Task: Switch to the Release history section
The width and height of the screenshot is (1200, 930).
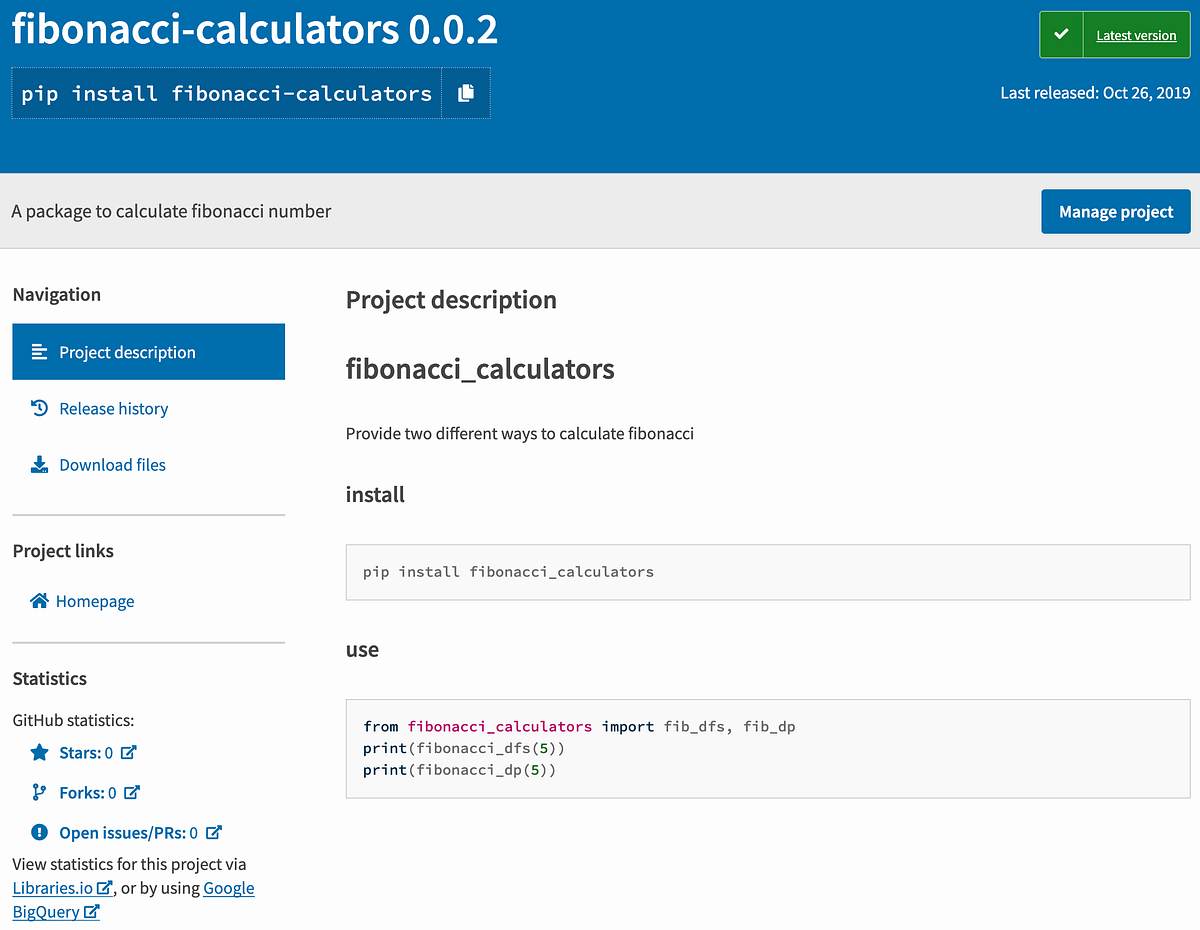Action: pyautogui.click(x=111, y=408)
